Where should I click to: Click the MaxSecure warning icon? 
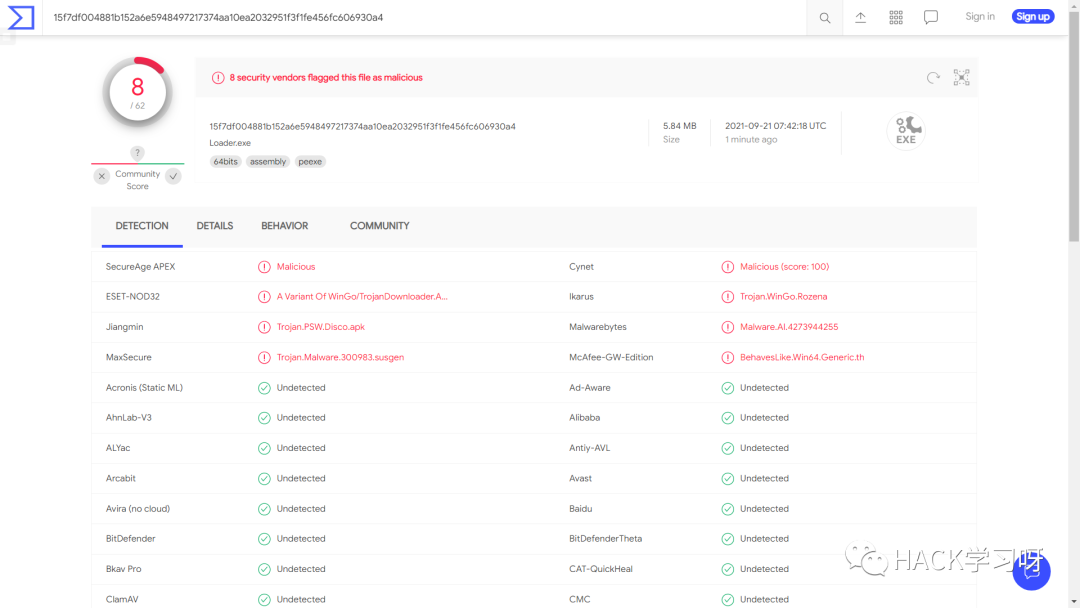264,357
